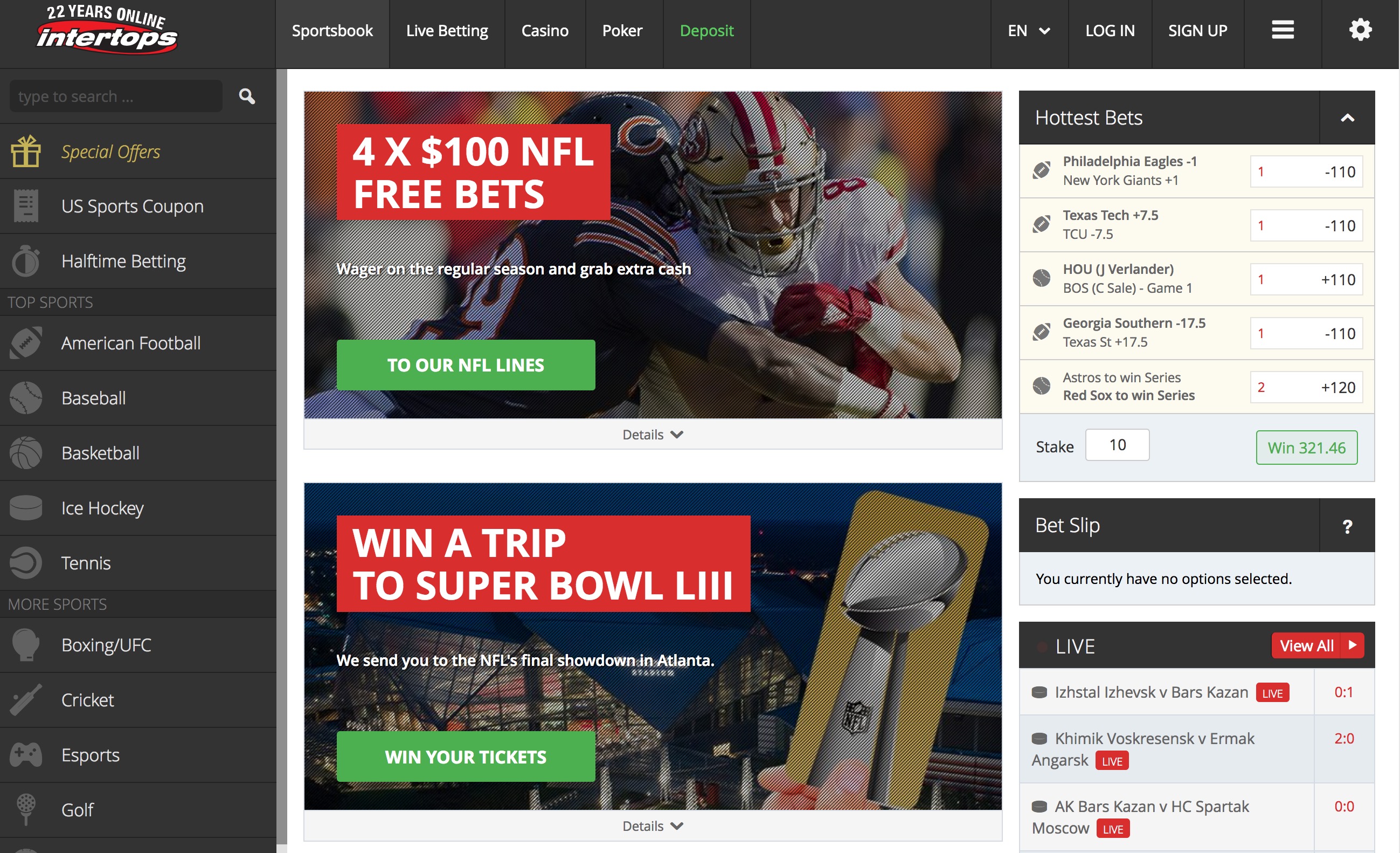
Task: Click the Special Offers gift icon
Action: [x=25, y=151]
